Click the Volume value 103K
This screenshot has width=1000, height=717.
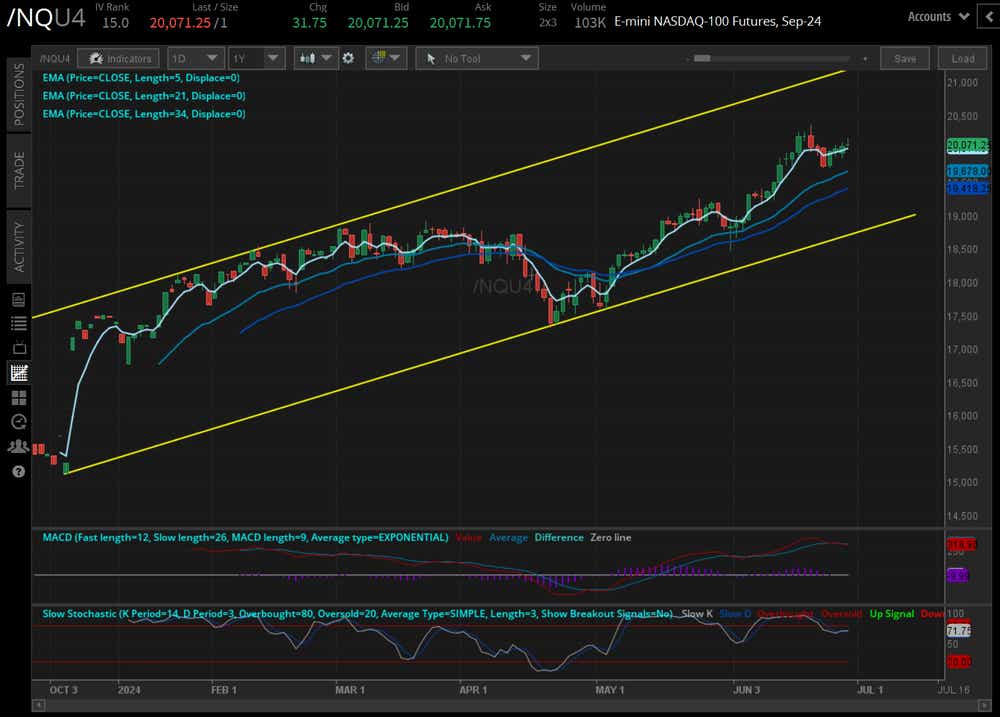(590, 23)
